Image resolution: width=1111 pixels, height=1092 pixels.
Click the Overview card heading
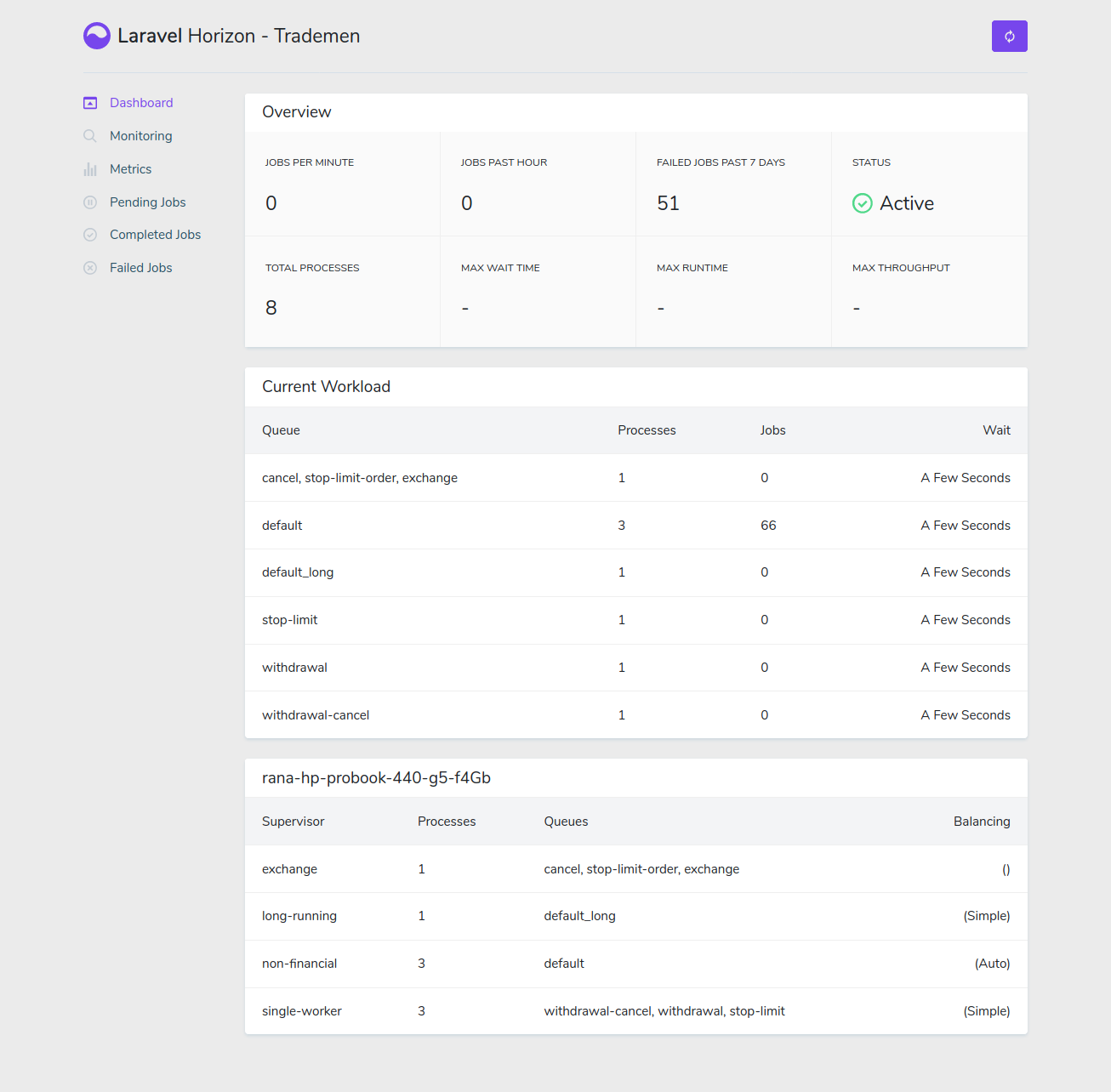(x=297, y=112)
